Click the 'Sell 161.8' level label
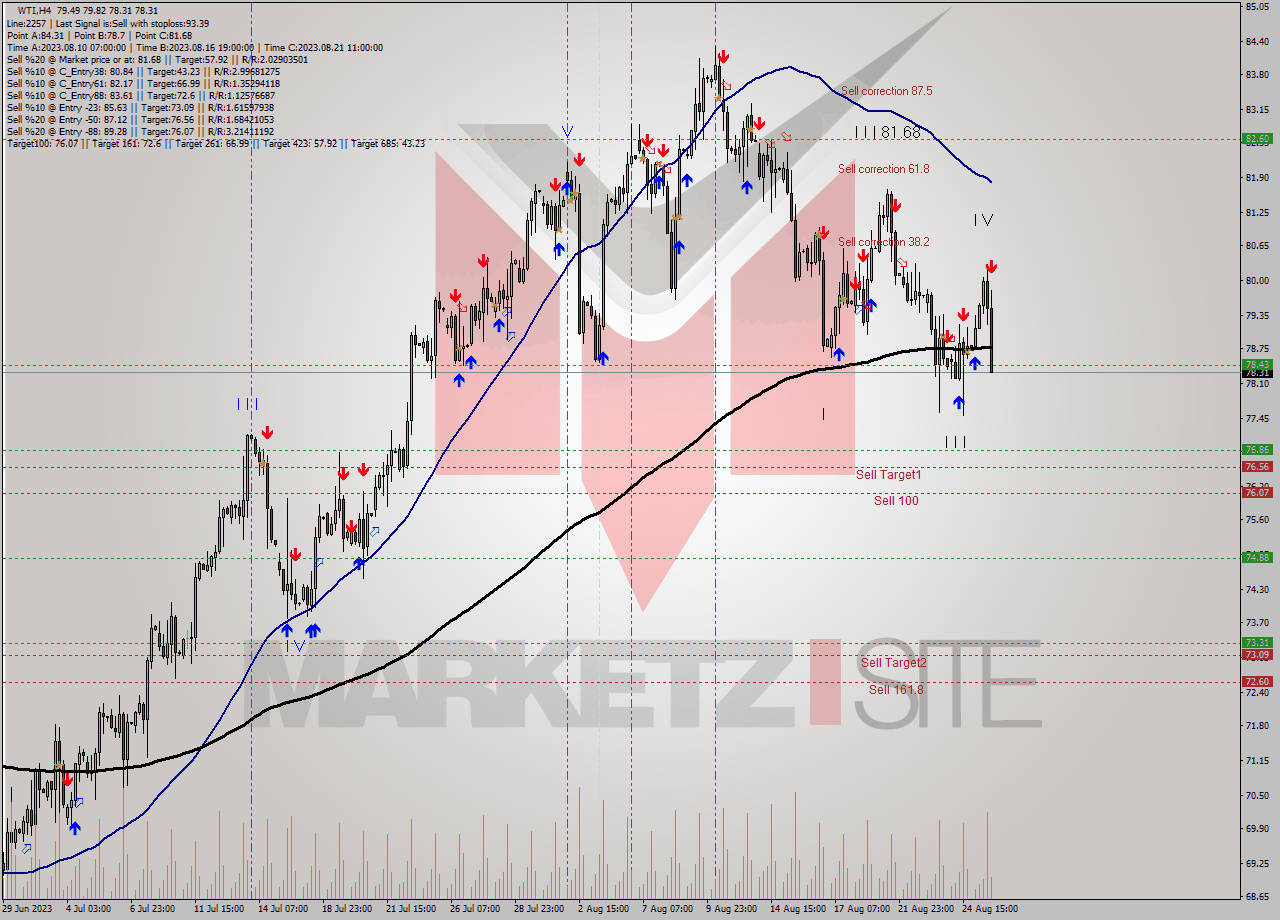This screenshot has width=1280, height=920. tap(896, 690)
